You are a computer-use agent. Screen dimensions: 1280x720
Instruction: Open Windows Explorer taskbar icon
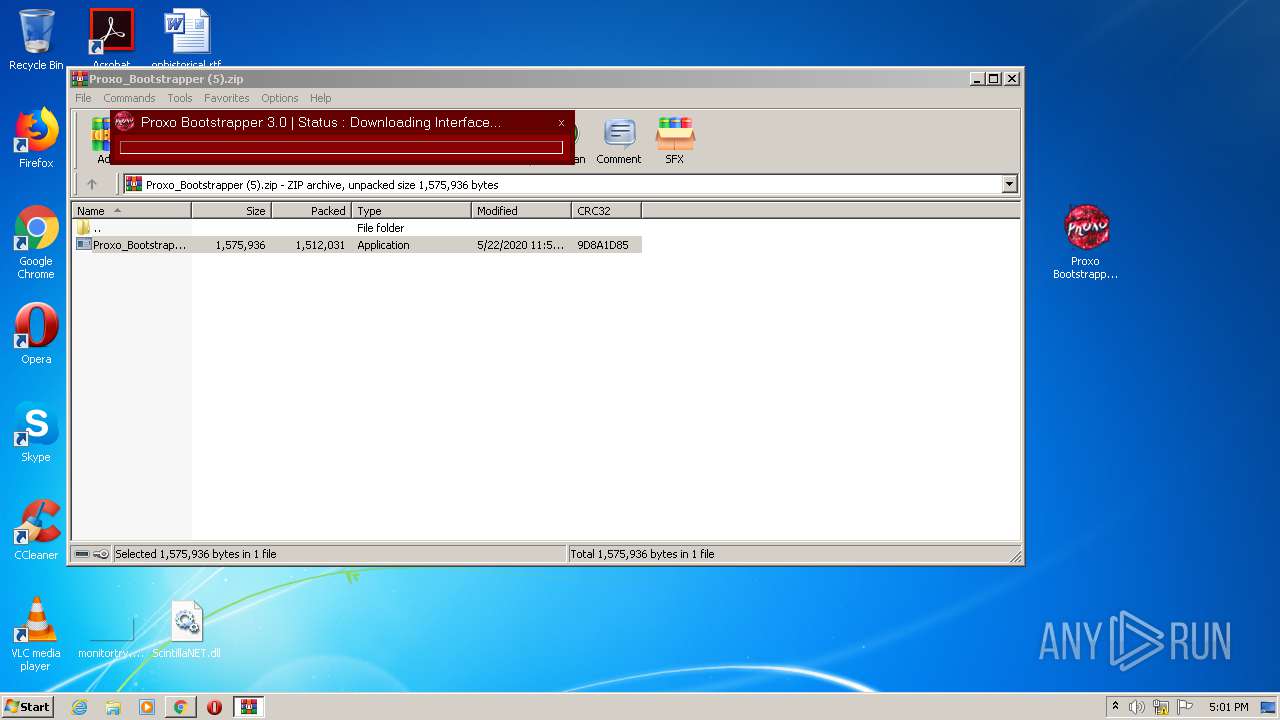[x=113, y=707]
